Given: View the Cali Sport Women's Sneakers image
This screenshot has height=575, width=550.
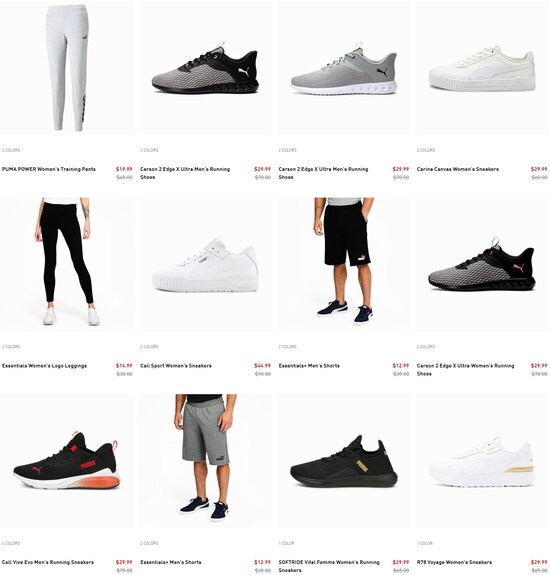Looking at the screenshot, I should point(205,265).
